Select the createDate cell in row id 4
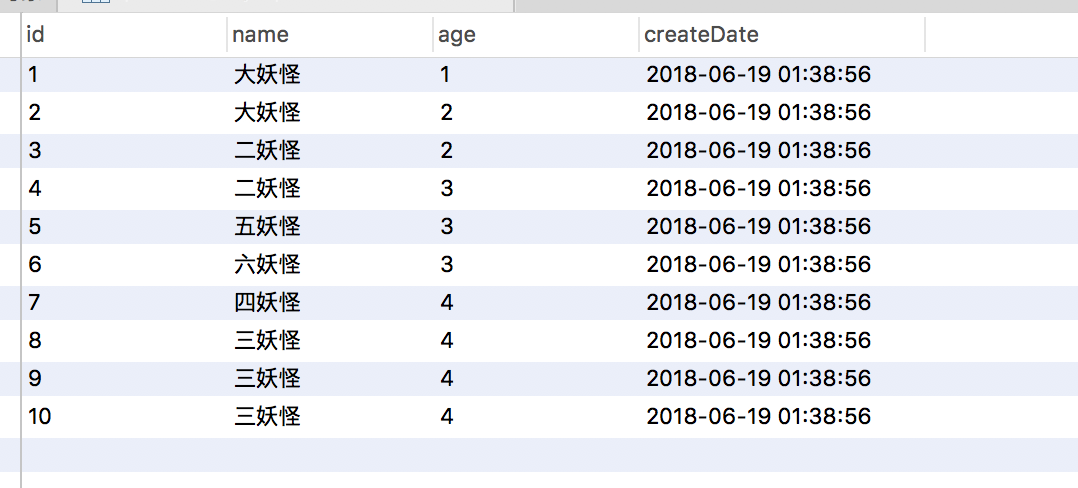 [x=759, y=188]
